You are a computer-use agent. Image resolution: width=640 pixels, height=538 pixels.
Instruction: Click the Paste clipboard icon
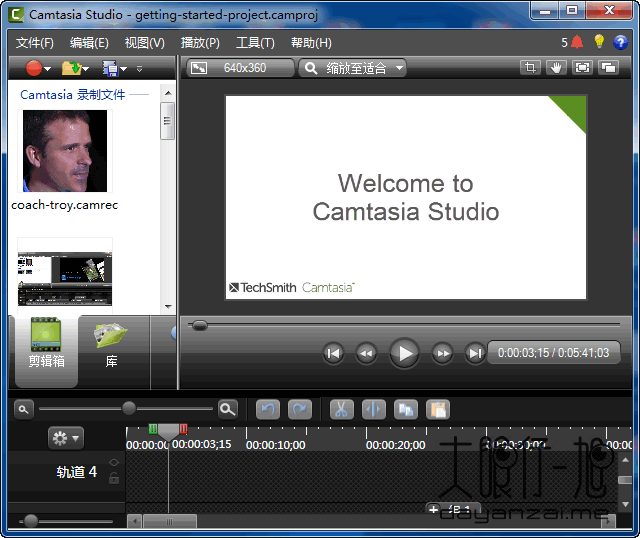click(x=438, y=409)
